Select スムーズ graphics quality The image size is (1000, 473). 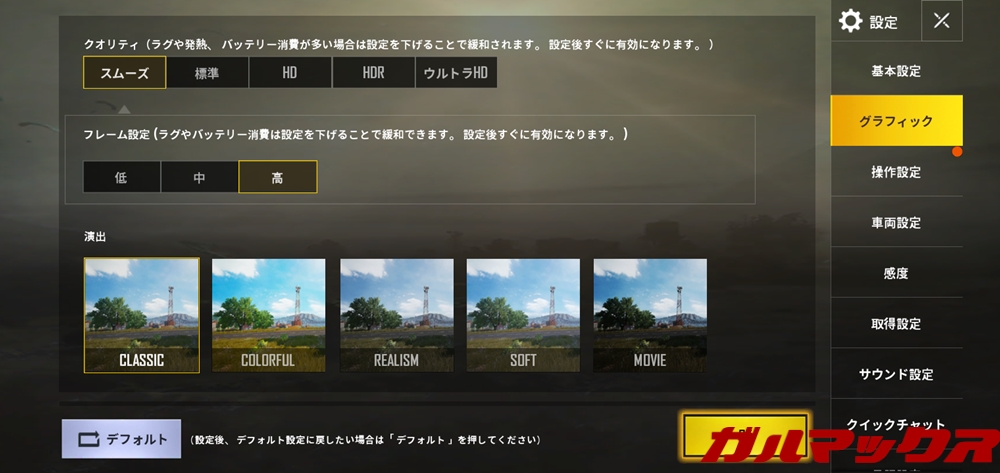pos(124,73)
